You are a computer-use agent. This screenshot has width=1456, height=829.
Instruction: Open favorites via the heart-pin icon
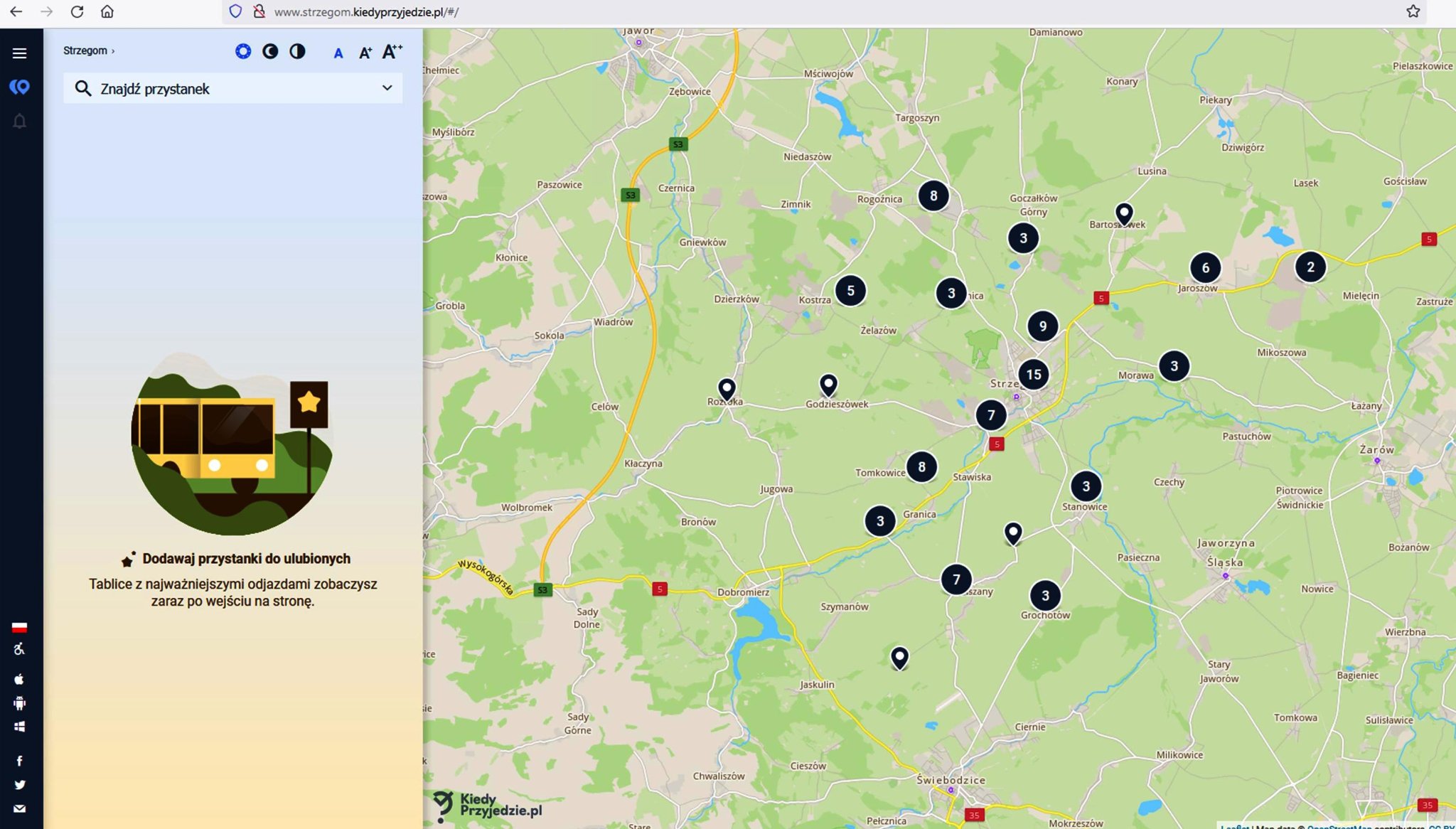click(19, 87)
